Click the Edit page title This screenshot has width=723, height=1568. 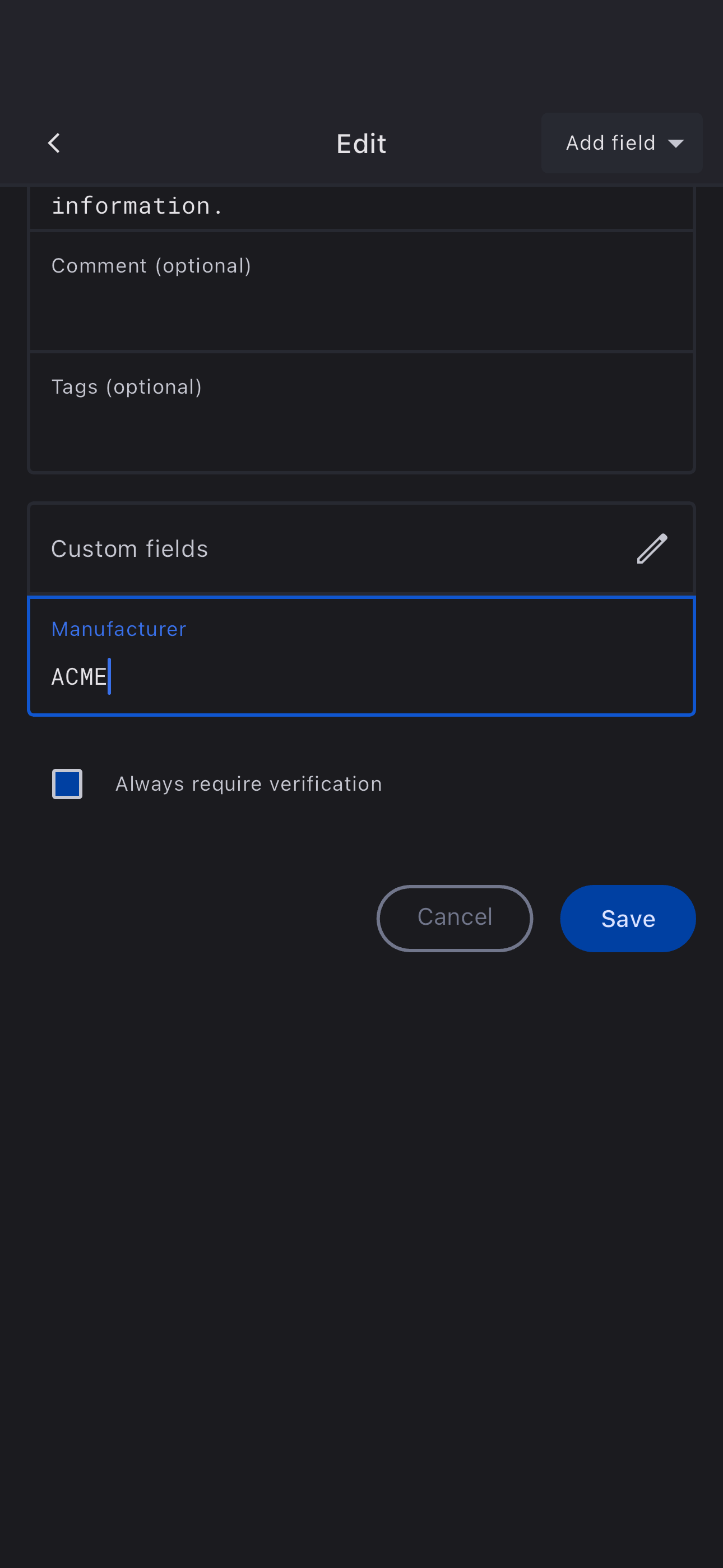[361, 144]
